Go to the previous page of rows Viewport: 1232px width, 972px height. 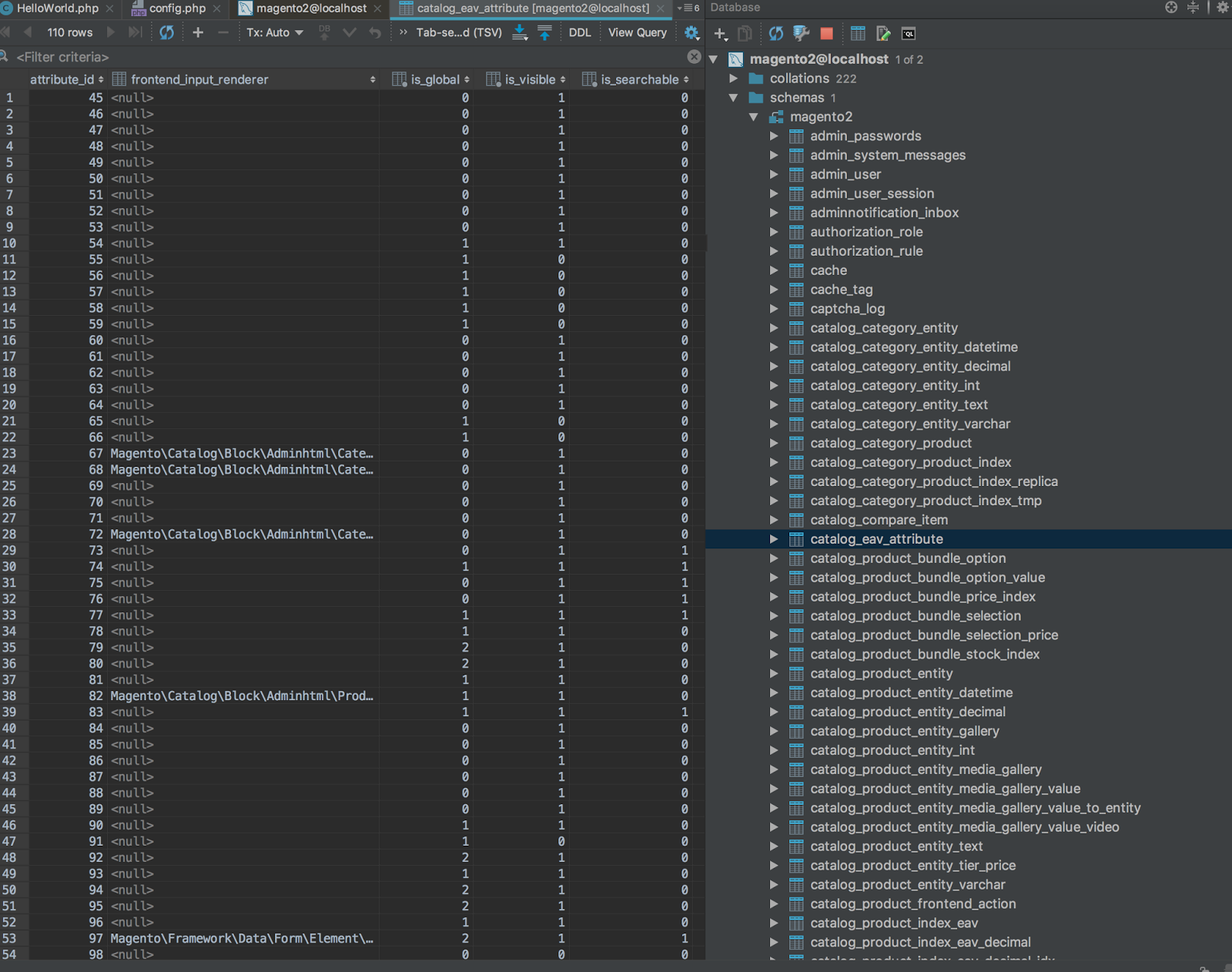click(28, 32)
